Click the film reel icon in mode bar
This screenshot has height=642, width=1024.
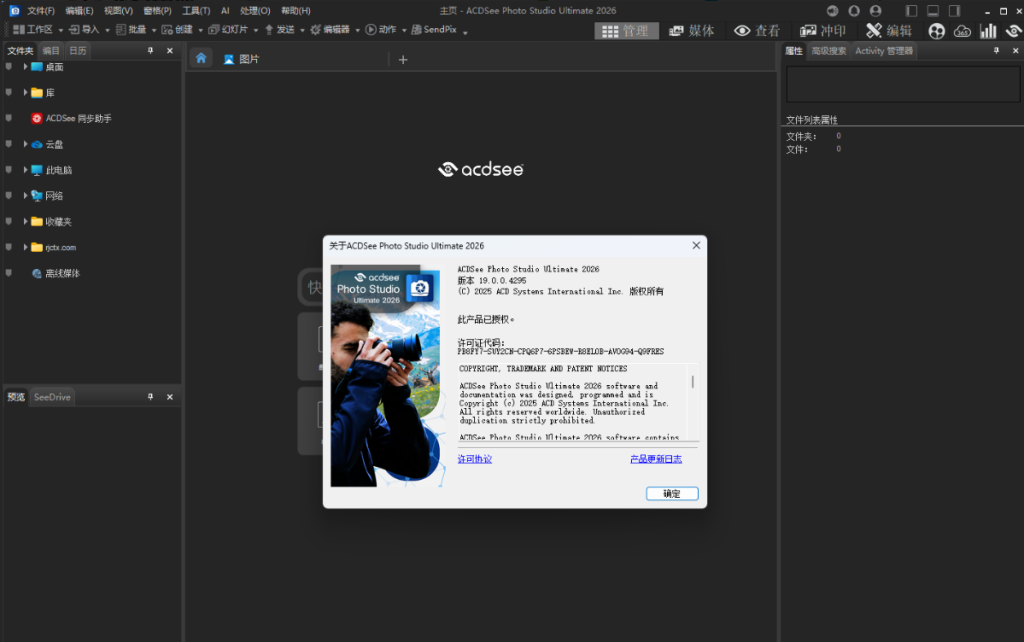(x=936, y=31)
